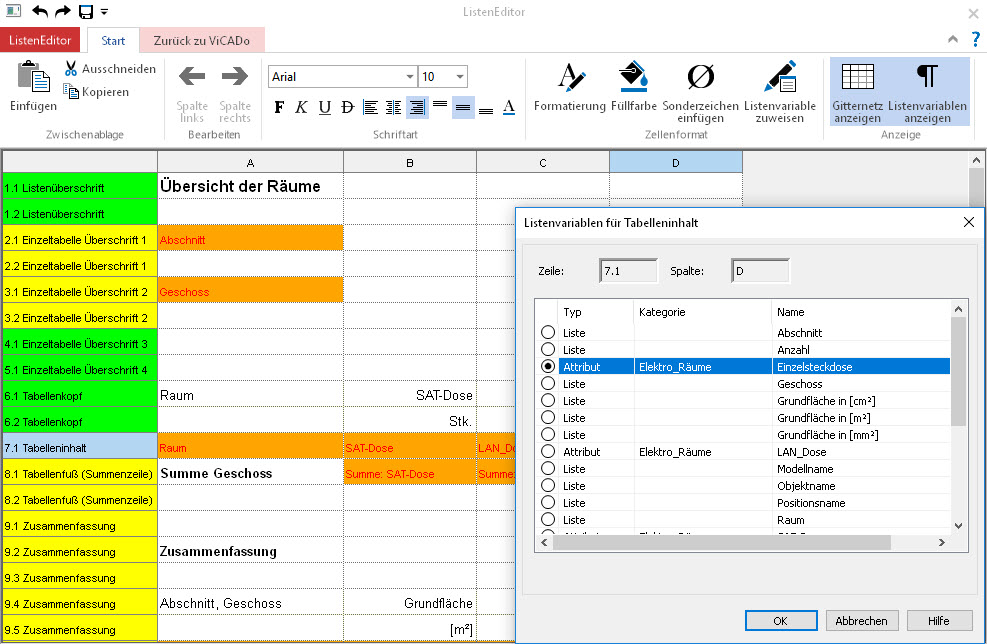Align cell text to the left

coord(371,108)
